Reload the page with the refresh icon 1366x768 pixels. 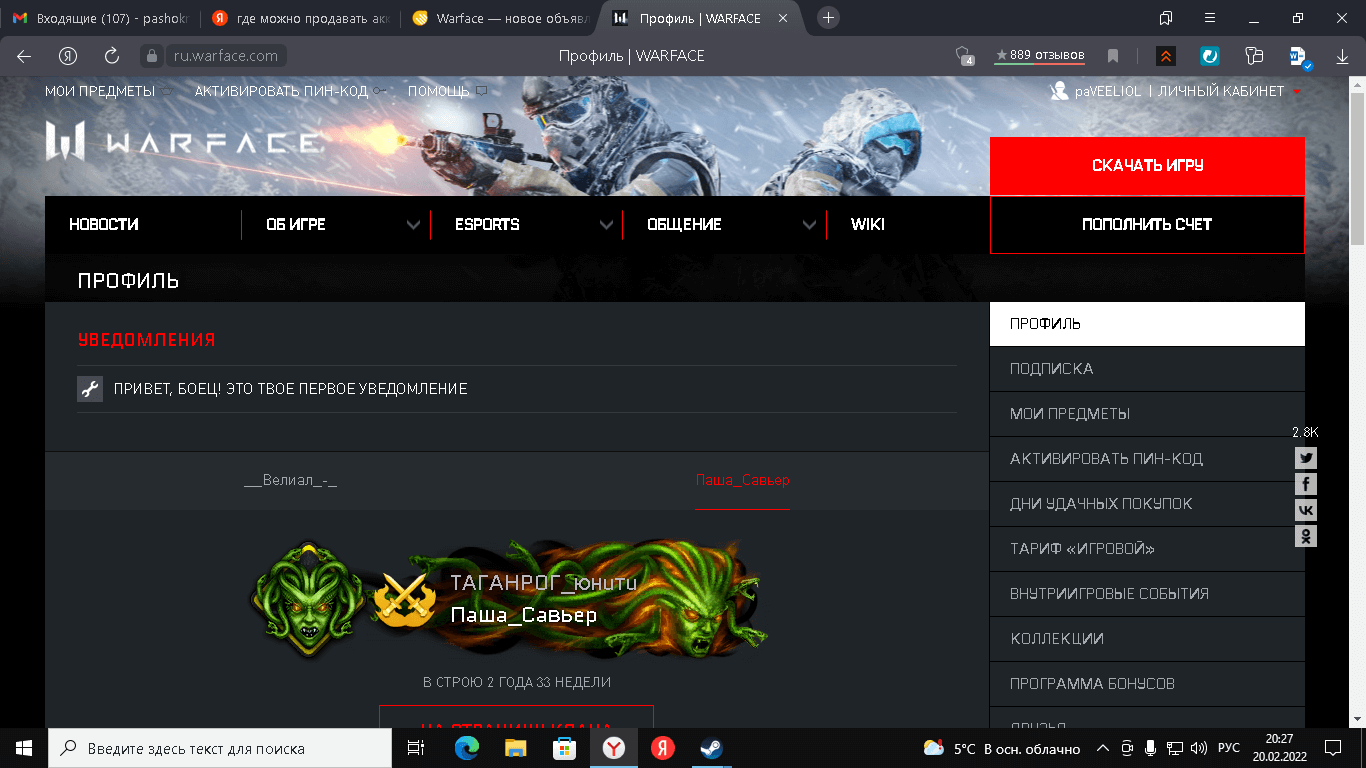112,56
